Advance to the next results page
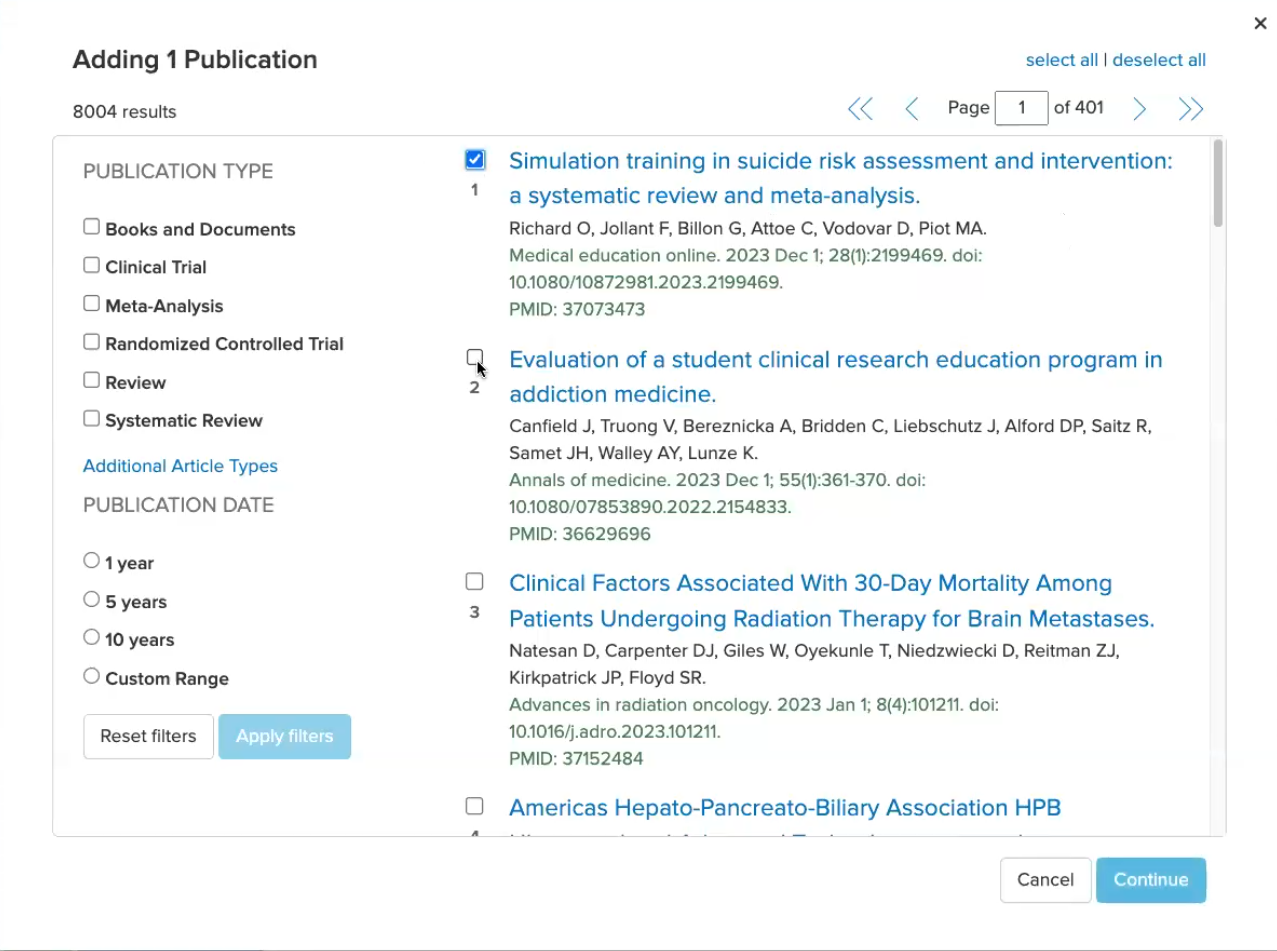Viewport: 1277px width, 951px height. [1139, 109]
